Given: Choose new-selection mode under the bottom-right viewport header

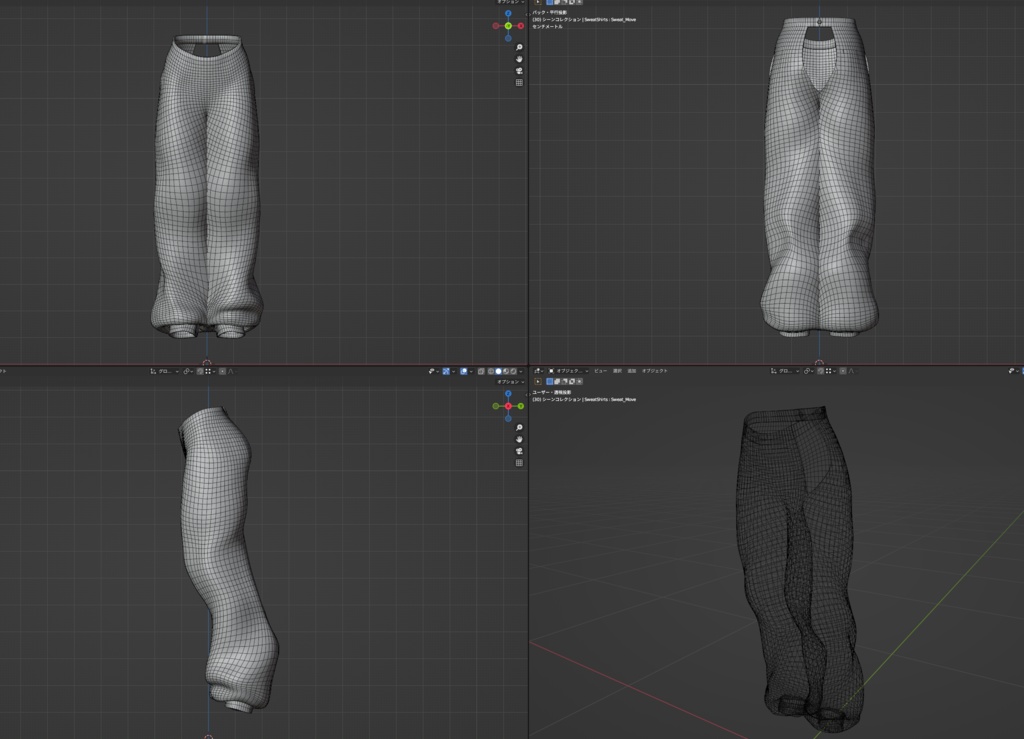Looking at the screenshot, I should [x=549, y=381].
